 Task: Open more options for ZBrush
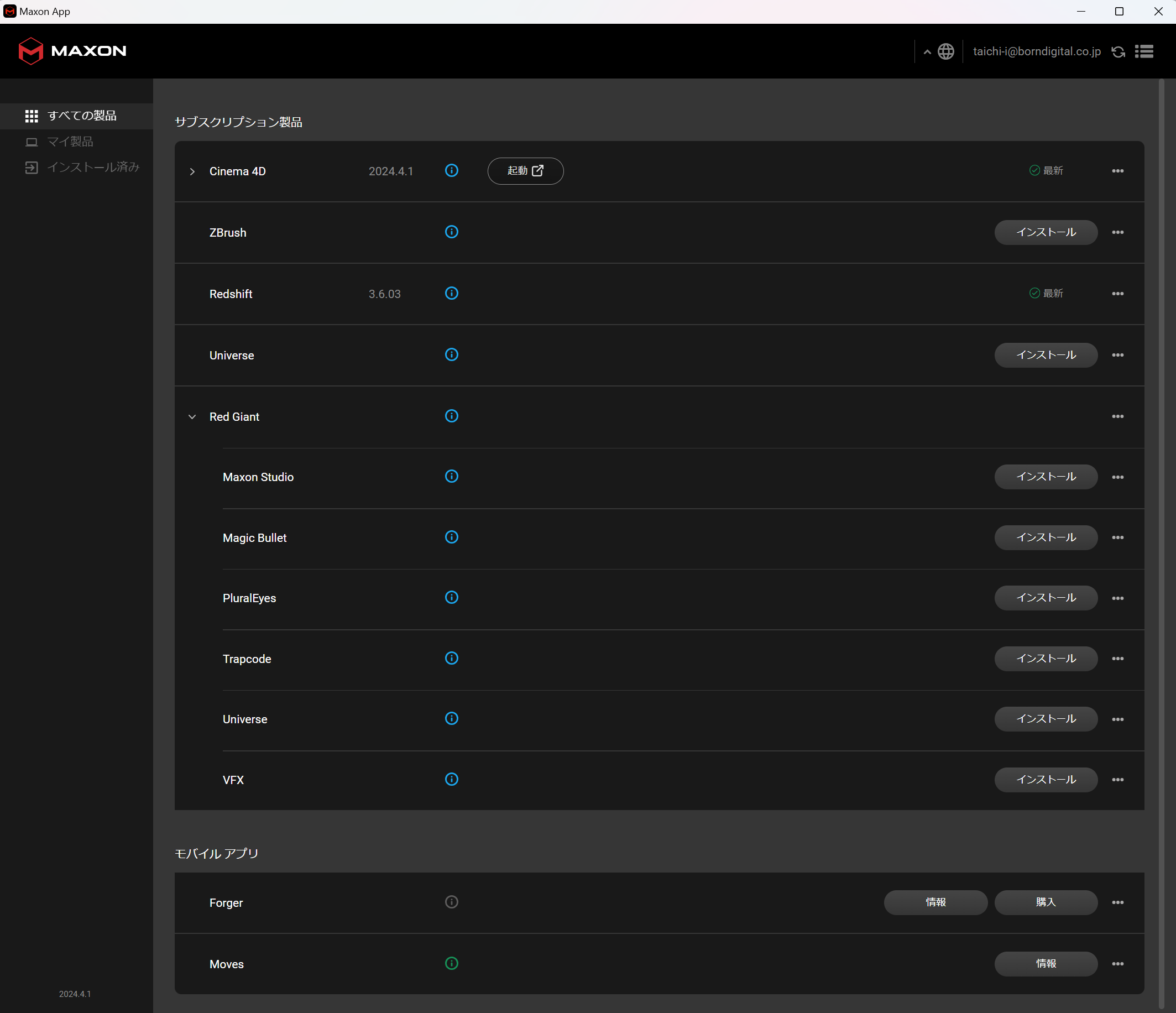[1117, 232]
